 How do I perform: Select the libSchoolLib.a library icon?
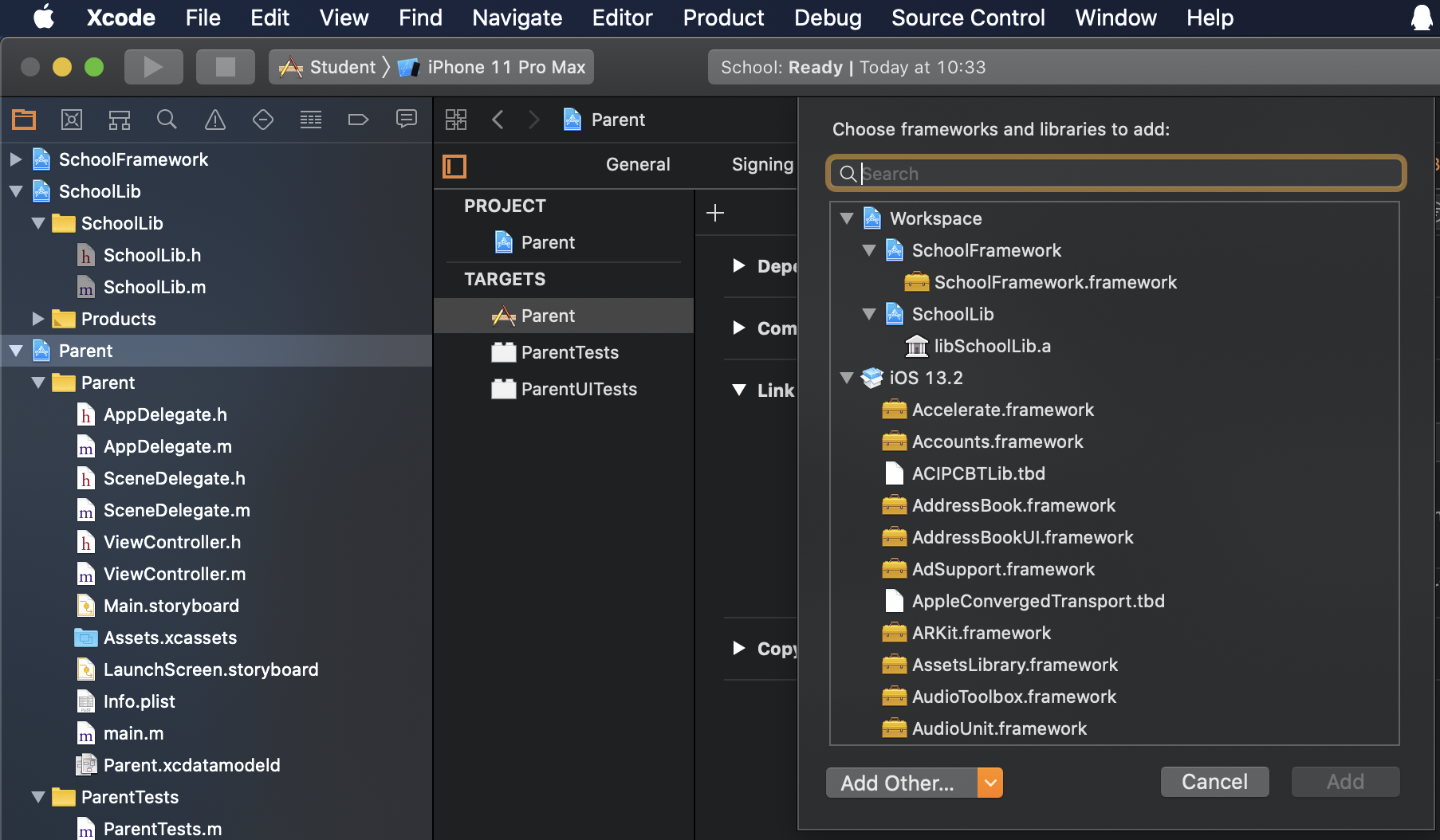[917, 346]
